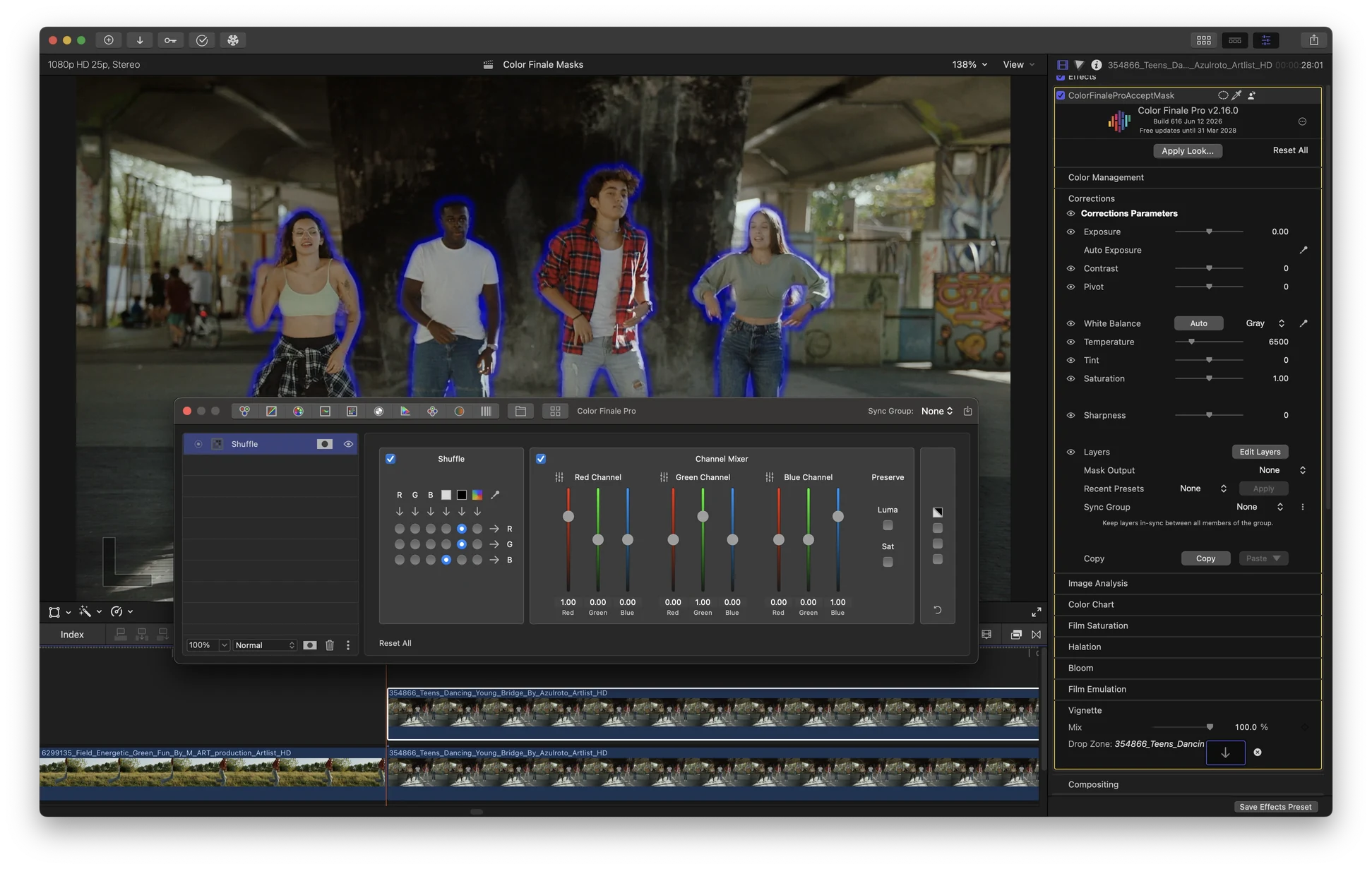Open the Normal blend mode dropdown

coord(264,645)
